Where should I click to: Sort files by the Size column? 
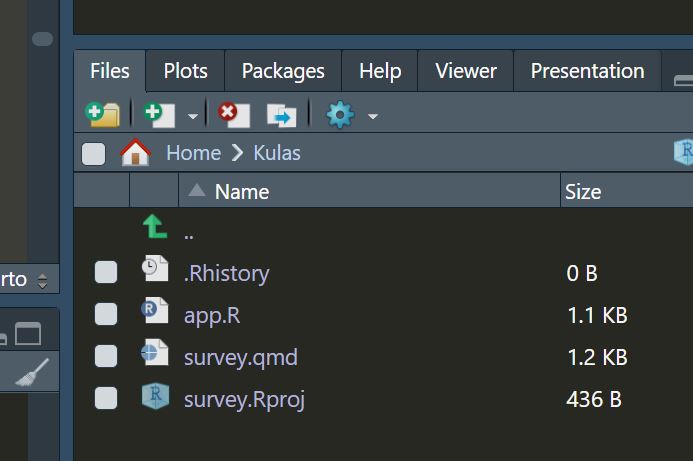pyautogui.click(x=583, y=191)
